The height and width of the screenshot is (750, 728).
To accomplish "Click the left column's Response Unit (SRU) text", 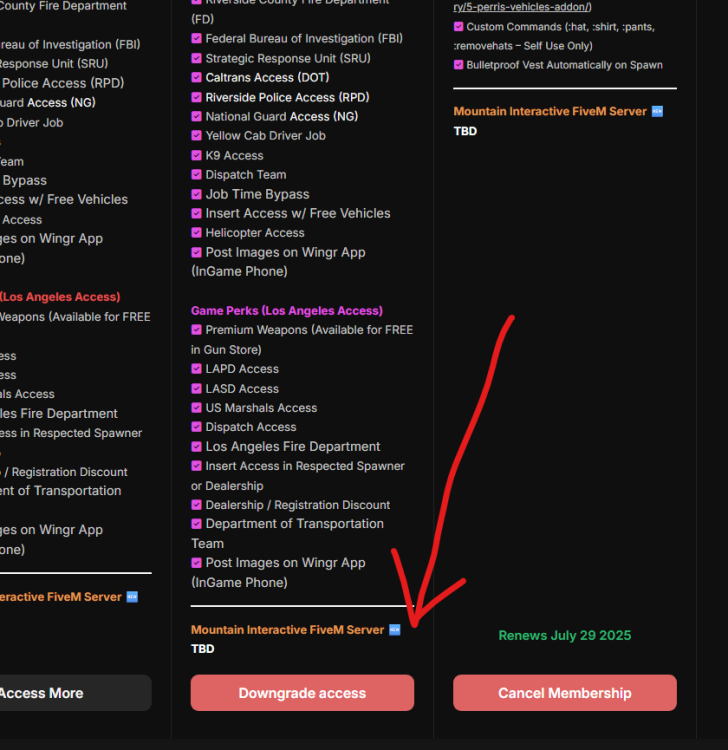I will click(x=54, y=64).
